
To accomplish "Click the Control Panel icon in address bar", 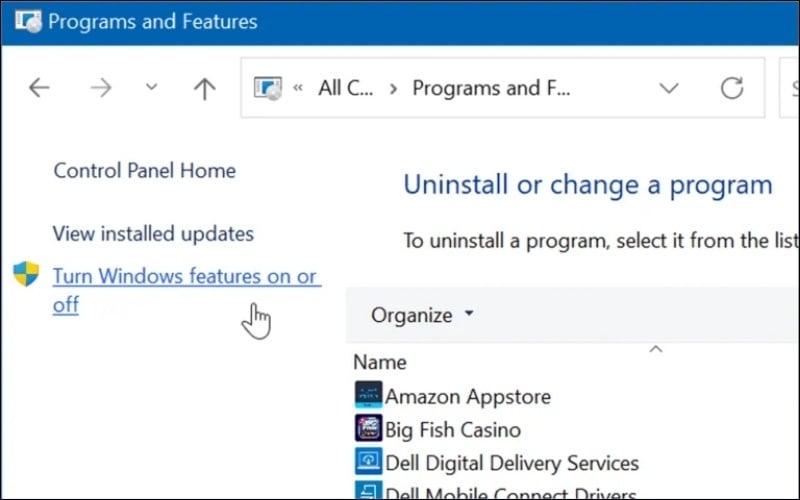I will pos(268,88).
